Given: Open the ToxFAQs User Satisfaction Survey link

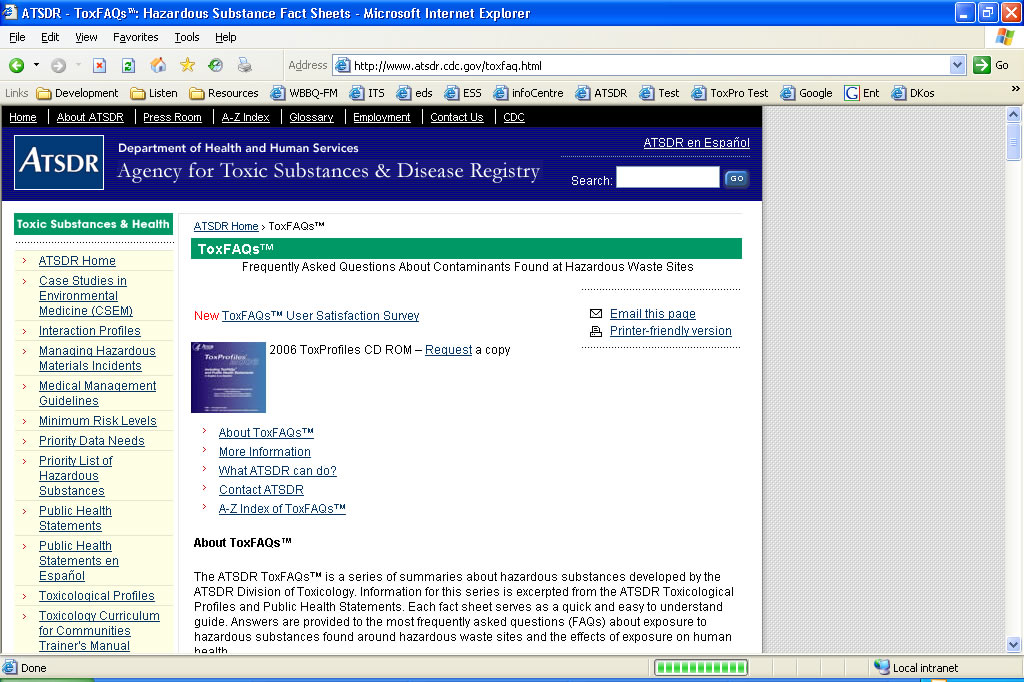Looking at the screenshot, I should 320,316.
